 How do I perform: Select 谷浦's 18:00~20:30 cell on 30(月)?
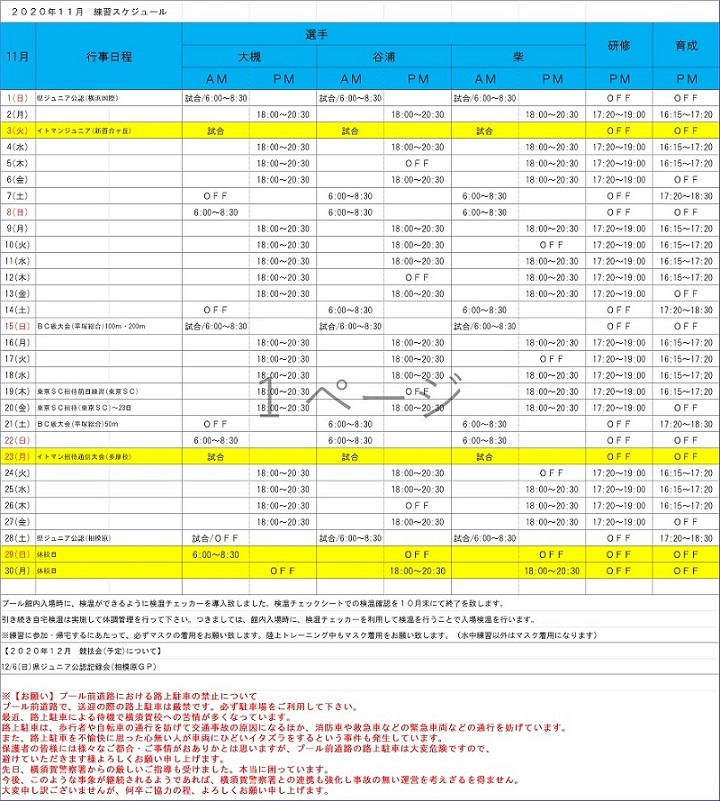click(417, 571)
